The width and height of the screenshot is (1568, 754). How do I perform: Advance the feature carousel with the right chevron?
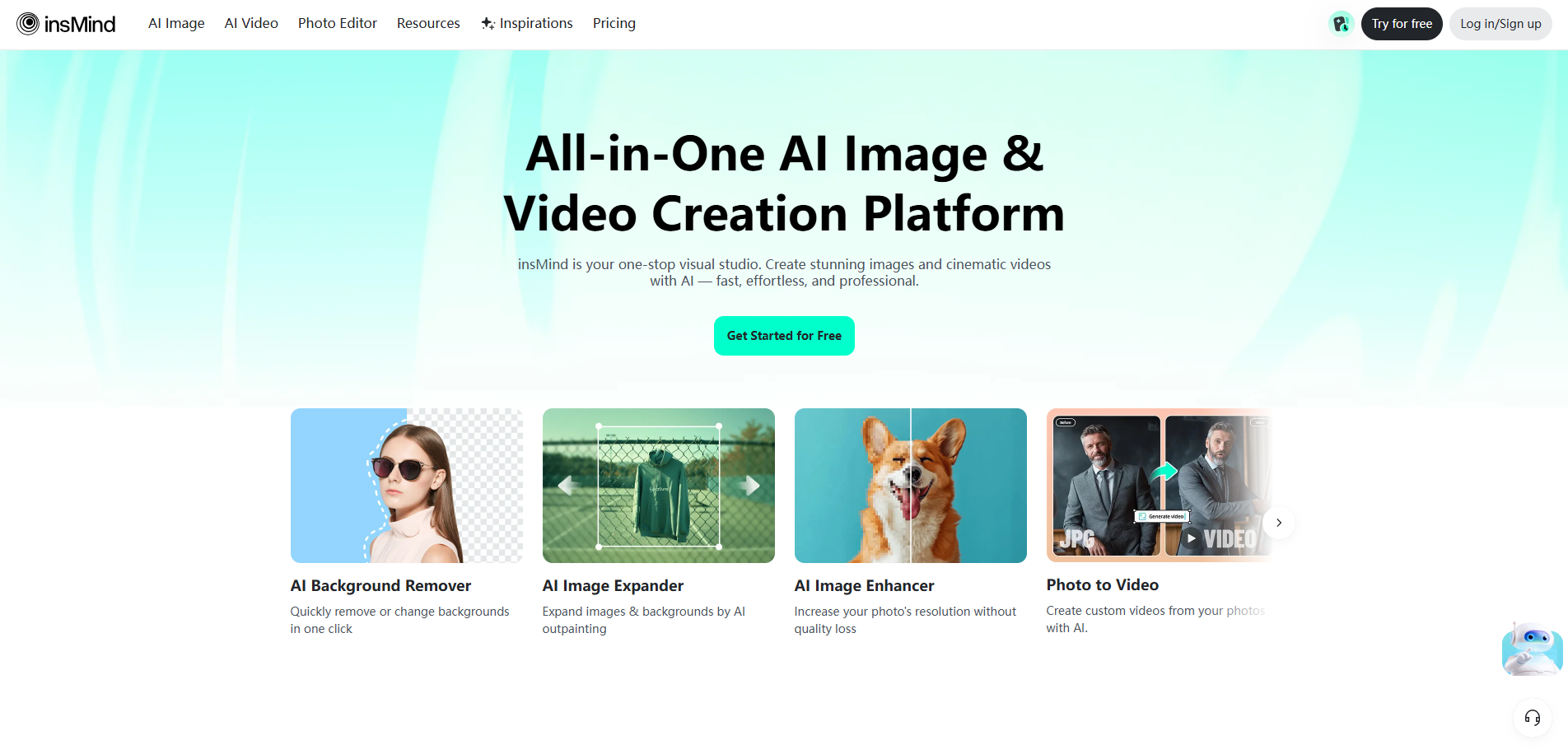[1278, 522]
